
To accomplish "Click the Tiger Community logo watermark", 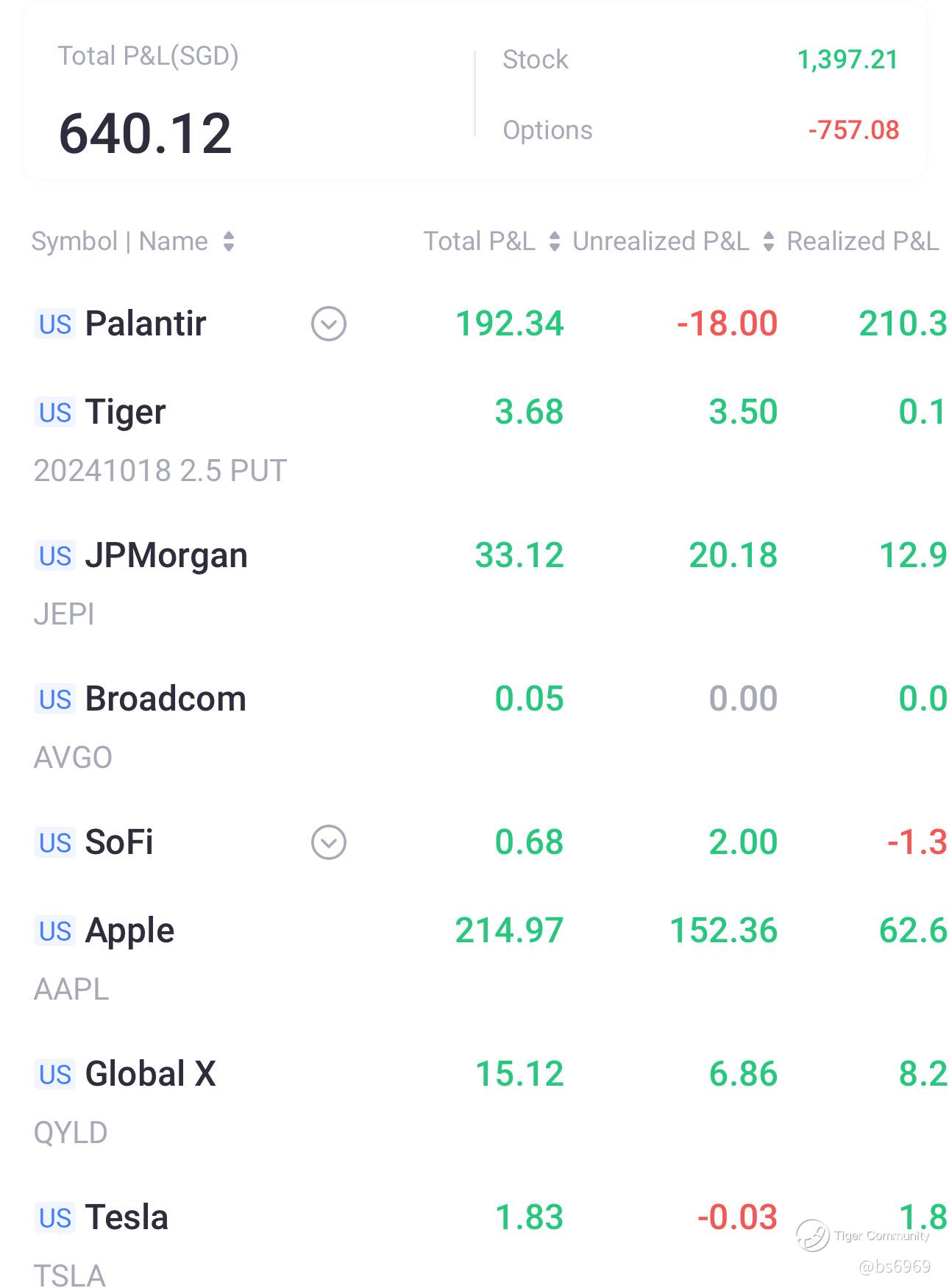I will pyautogui.click(x=813, y=1235).
